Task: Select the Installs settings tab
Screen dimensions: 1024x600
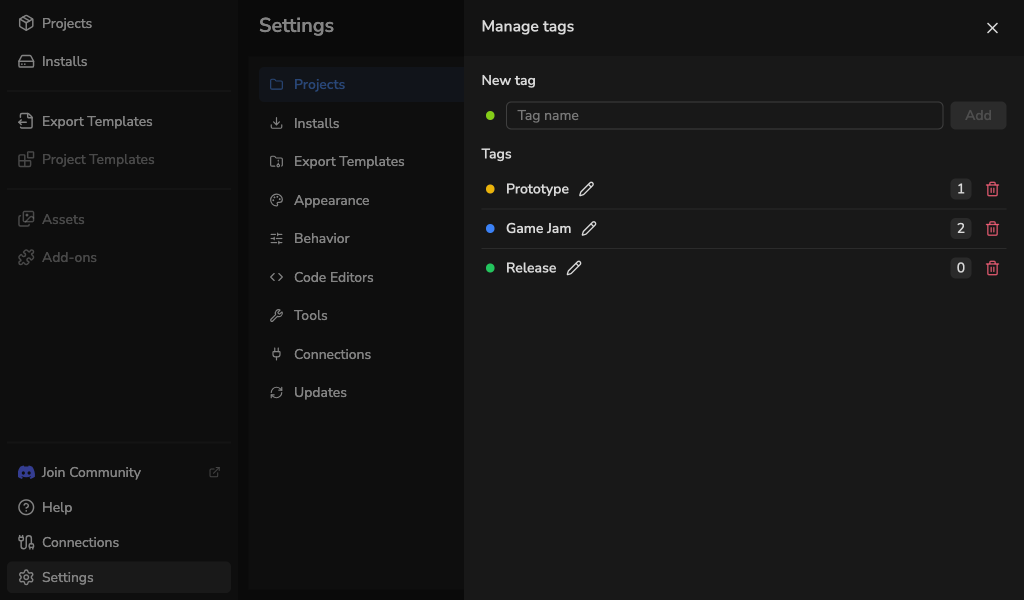Action: [361, 123]
